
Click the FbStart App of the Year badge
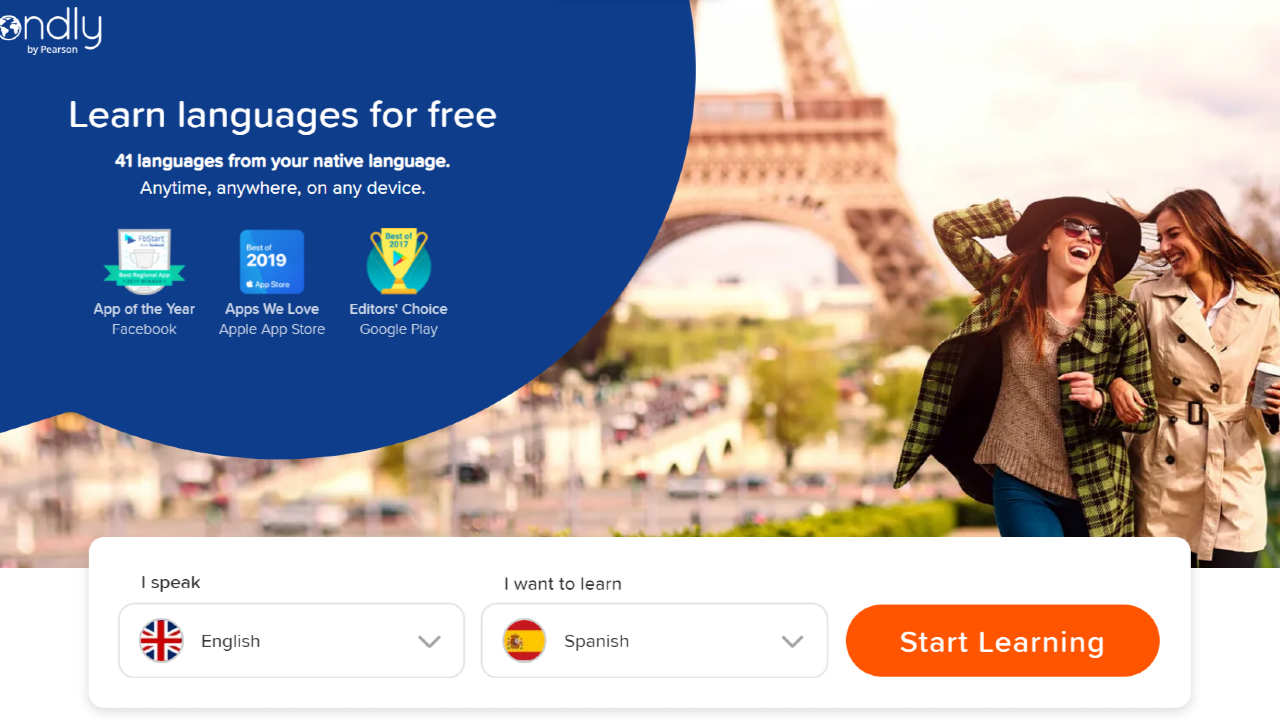[144, 261]
